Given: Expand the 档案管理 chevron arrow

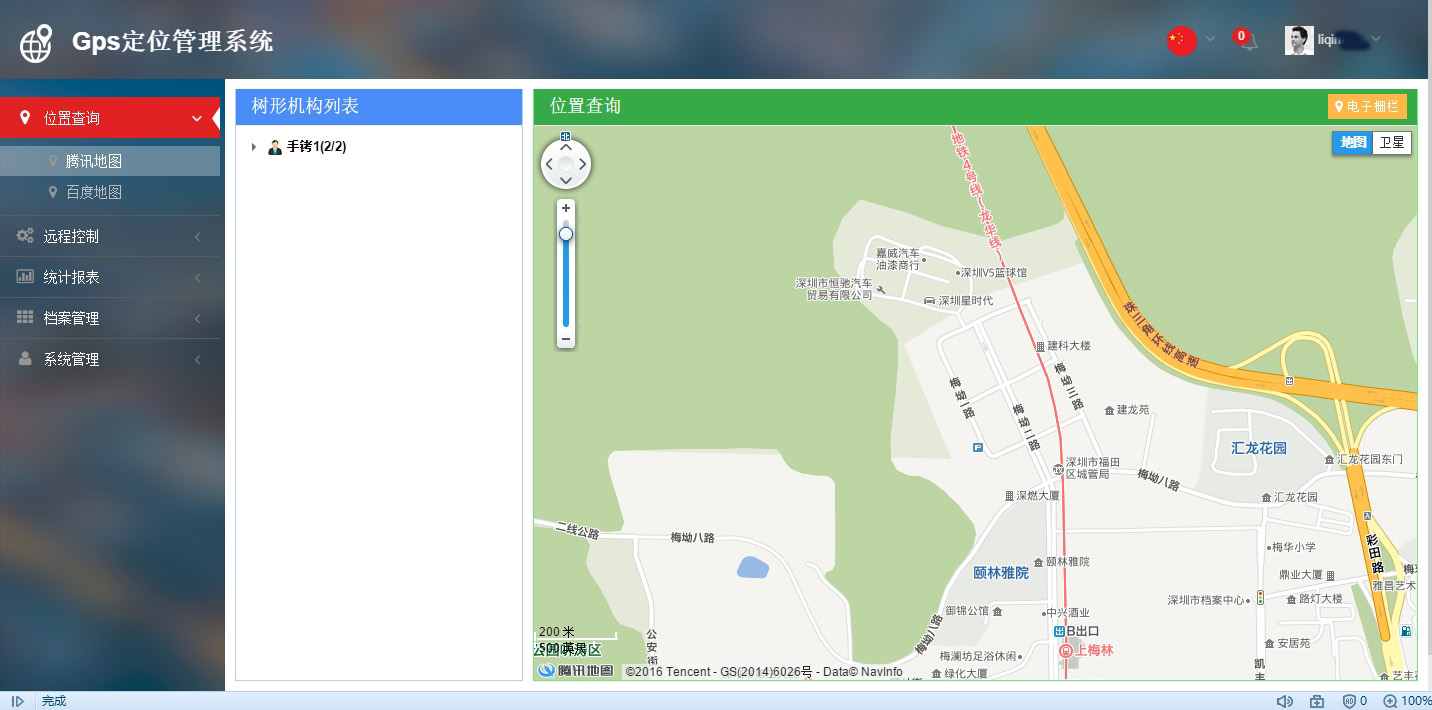Looking at the screenshot, I should pos(198,318).
